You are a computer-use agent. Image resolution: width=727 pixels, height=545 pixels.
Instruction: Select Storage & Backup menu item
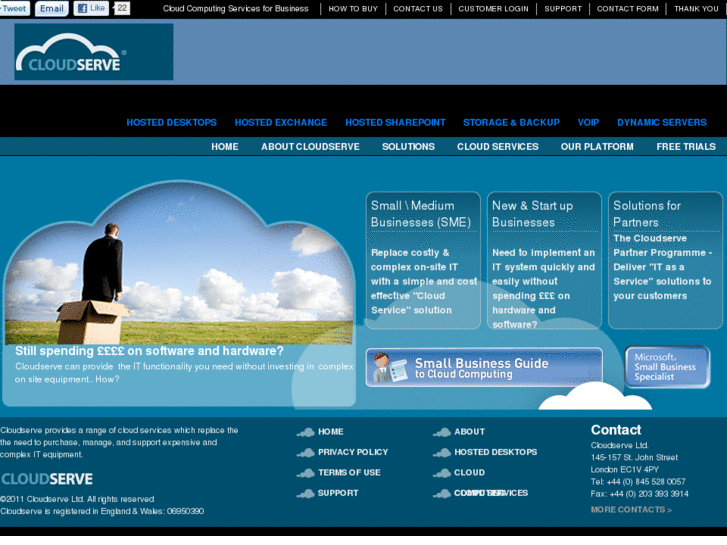[x=511, y=122]
